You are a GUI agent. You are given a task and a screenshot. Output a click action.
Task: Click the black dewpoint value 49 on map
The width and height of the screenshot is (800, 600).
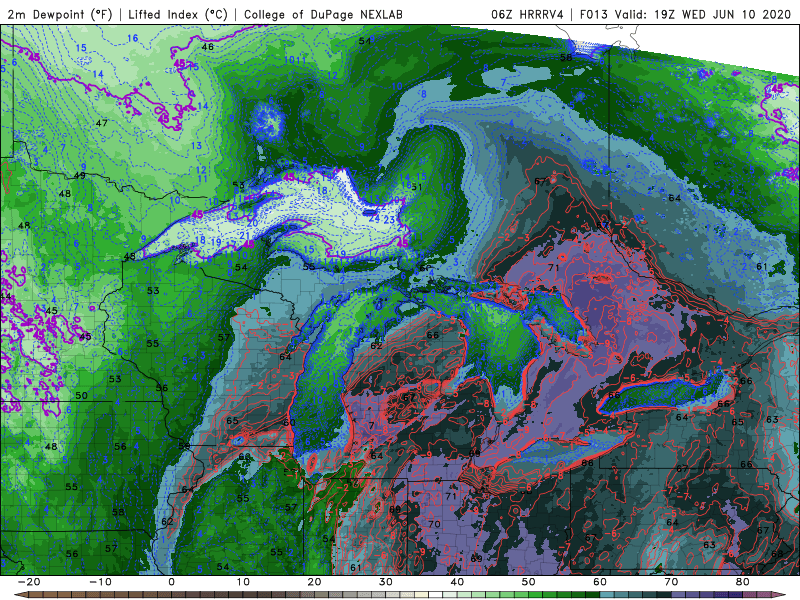(80, 176)
